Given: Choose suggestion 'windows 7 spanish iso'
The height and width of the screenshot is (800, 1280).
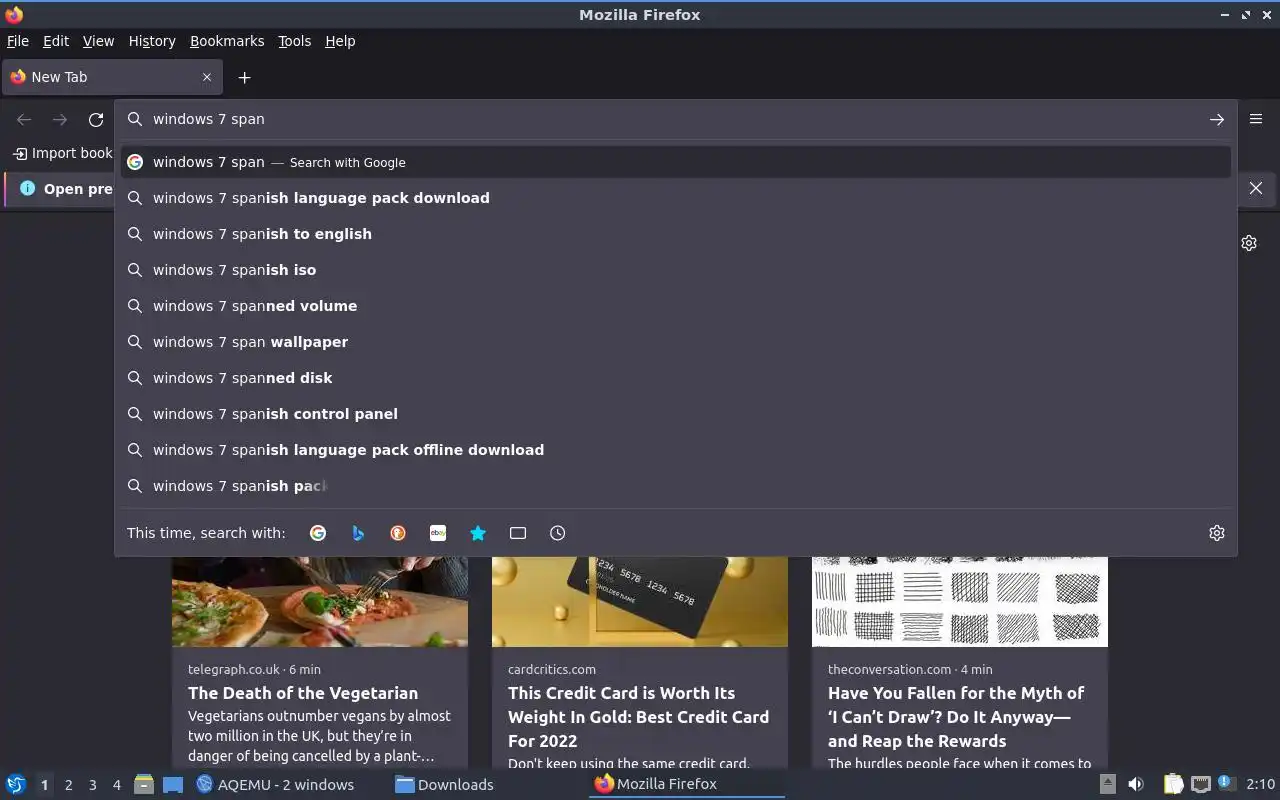Looking at the screenshot, I should [676, 270].
